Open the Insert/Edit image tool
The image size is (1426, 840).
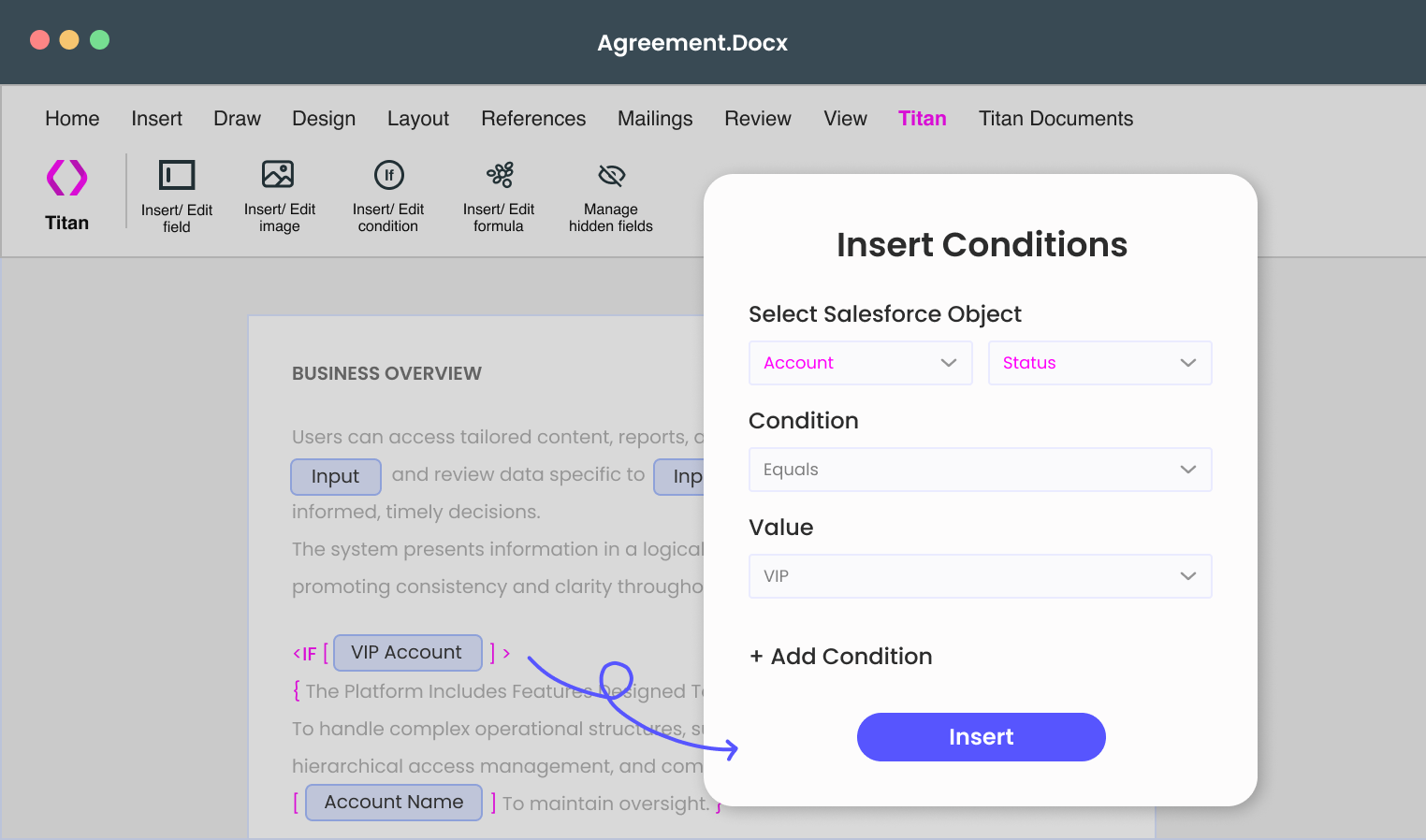click(278, 175)
